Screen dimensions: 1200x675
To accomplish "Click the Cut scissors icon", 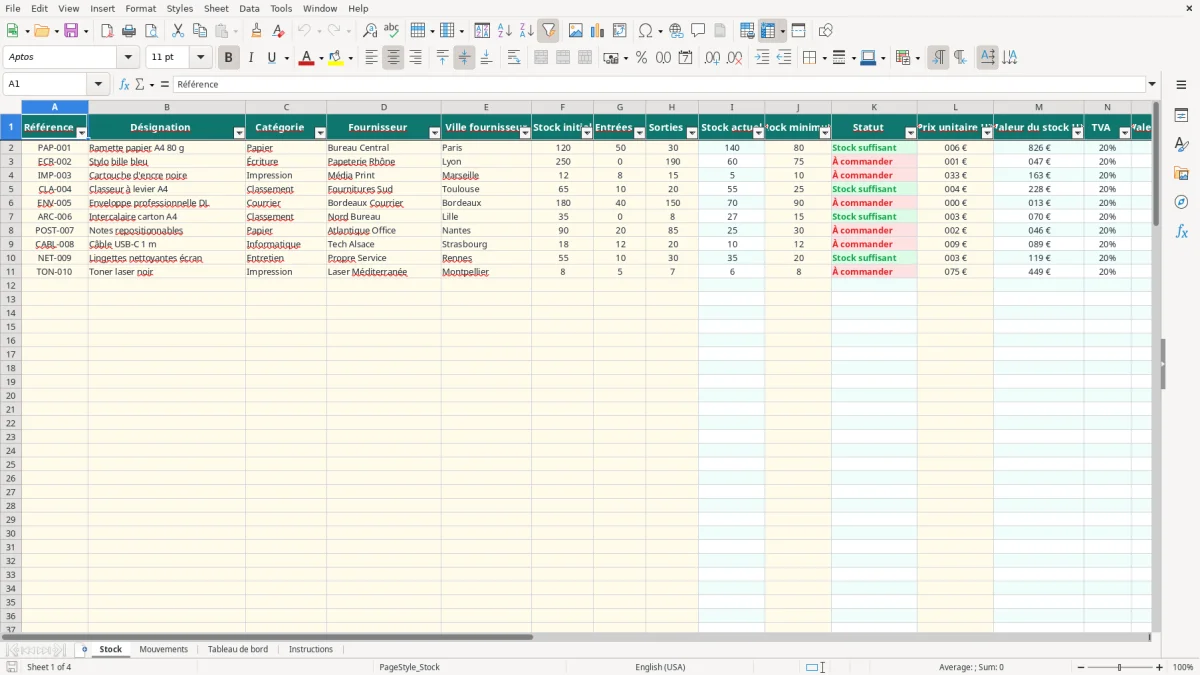I will click(x=177, y=31).
